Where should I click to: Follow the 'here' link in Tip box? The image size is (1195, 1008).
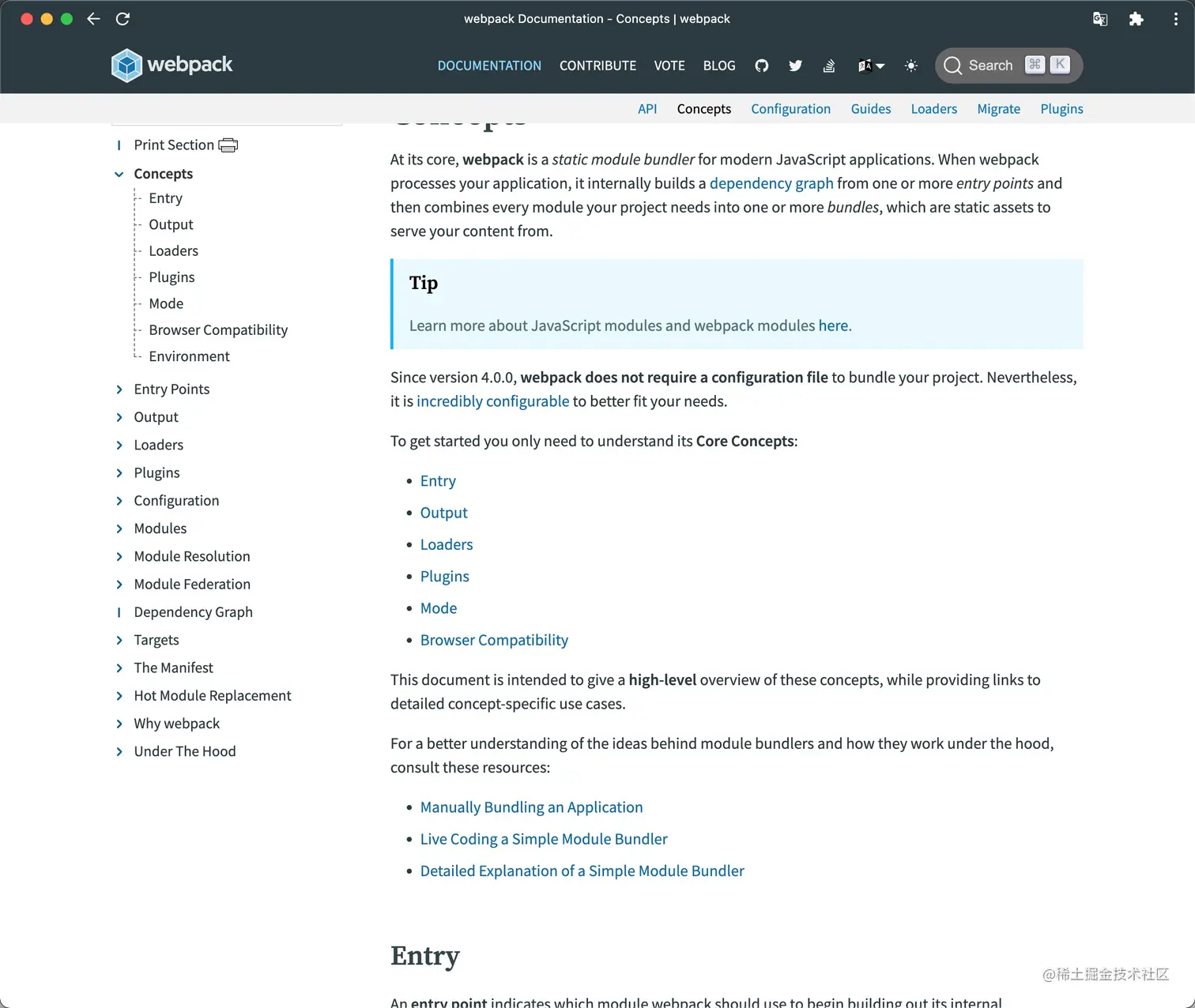click(833, 325)
